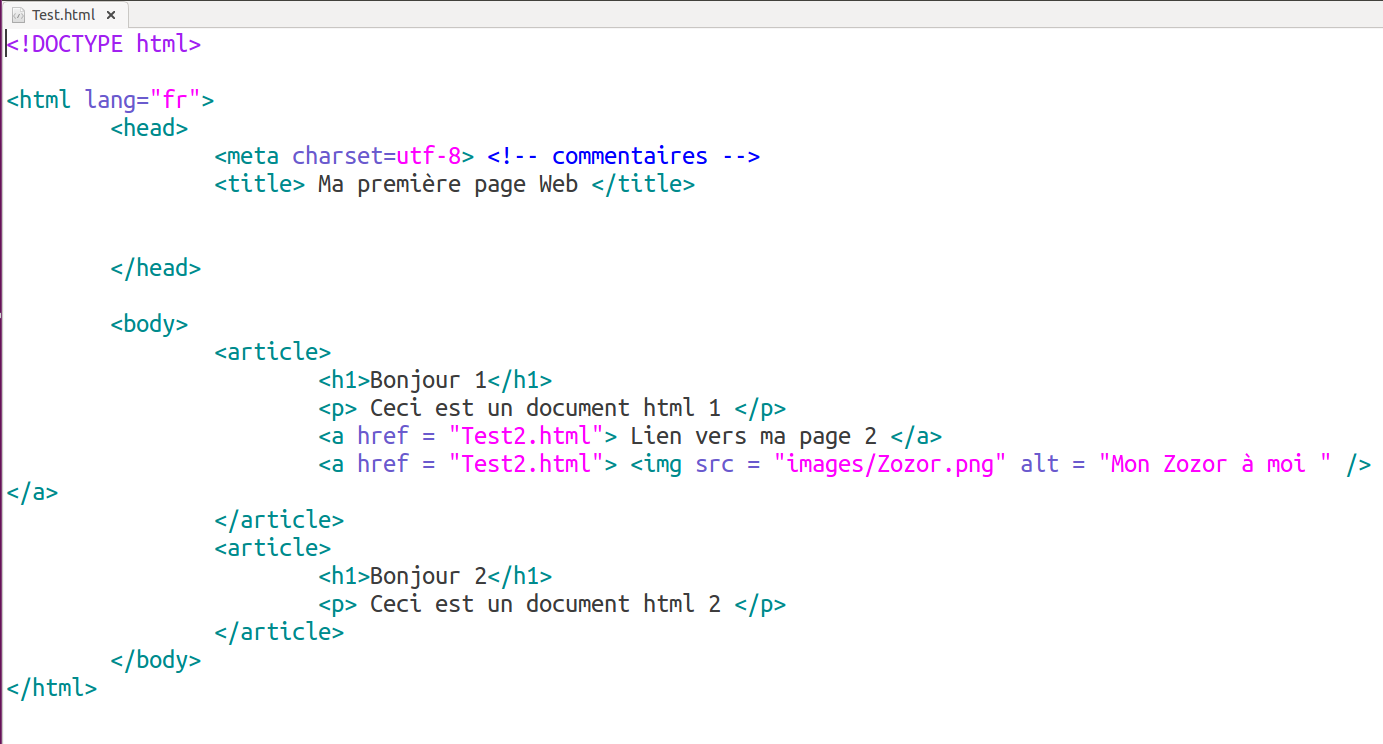Click the closing body tag

tap(155, 660)
